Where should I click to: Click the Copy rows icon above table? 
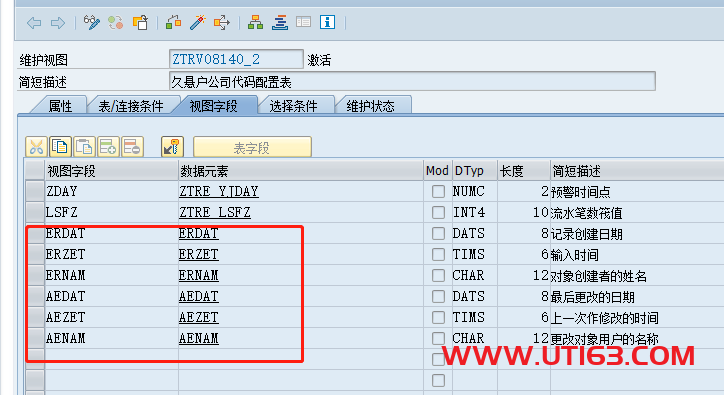[x=60, y=147]
